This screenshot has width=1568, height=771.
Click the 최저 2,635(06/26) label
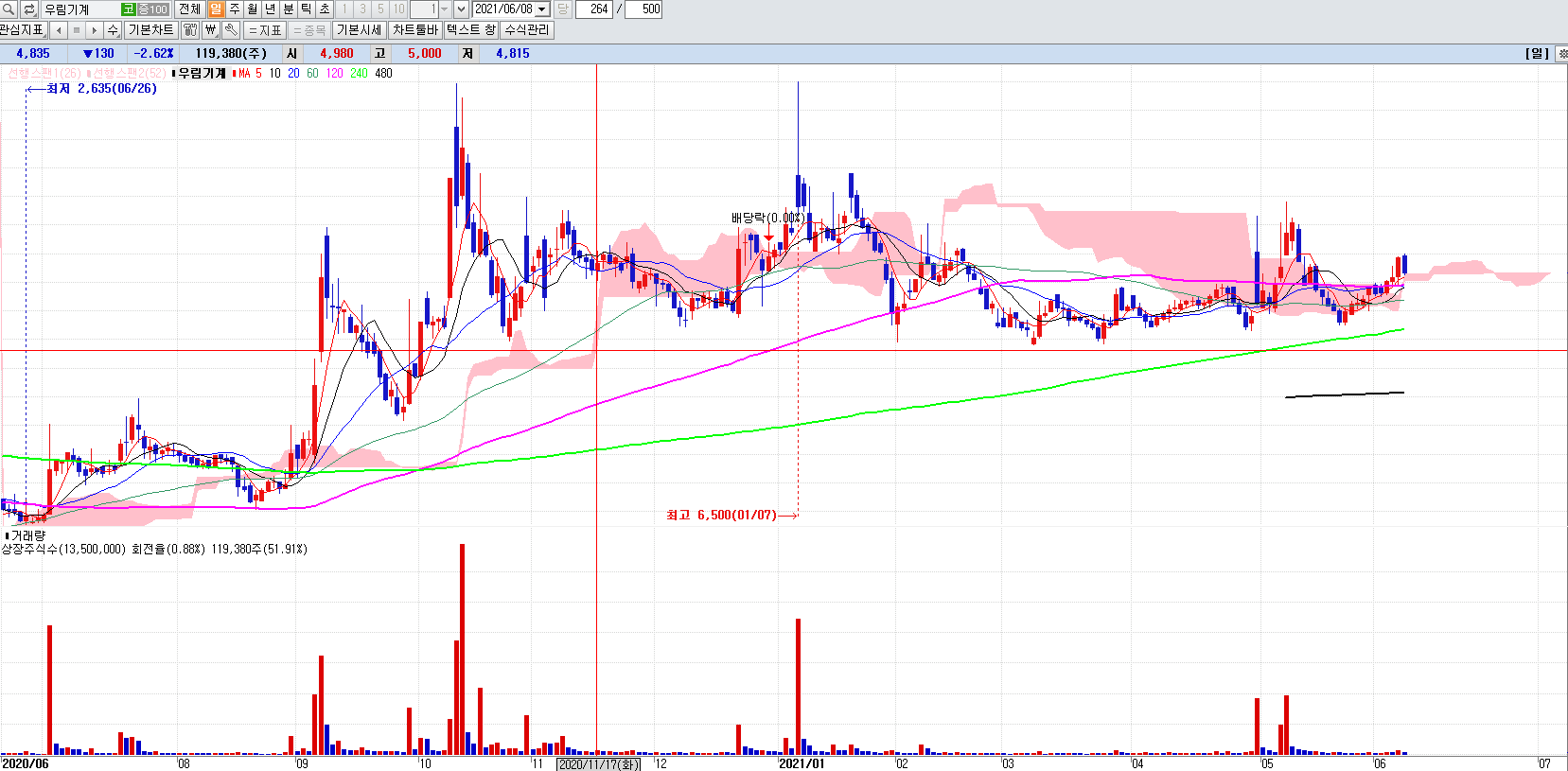tap(102, 89)
